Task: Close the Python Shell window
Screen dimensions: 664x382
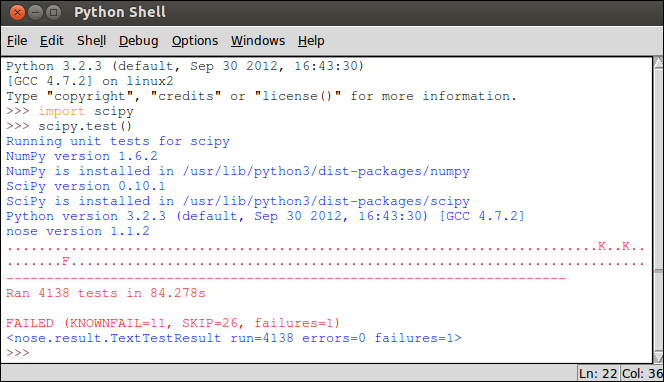Action: (17, 12)
